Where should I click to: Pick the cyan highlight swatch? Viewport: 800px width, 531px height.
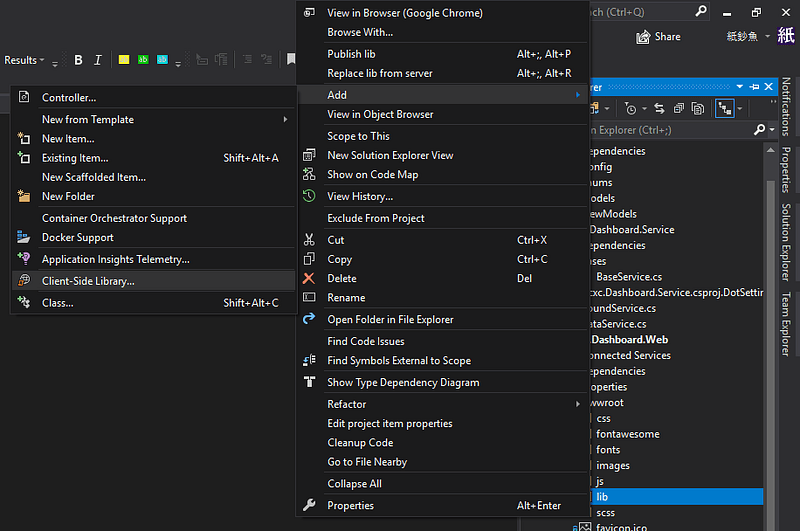162,60
